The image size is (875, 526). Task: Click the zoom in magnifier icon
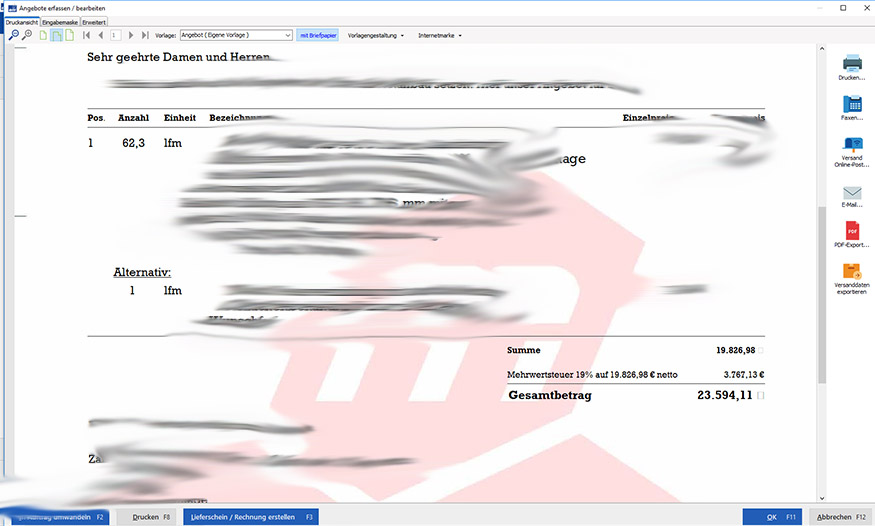26,35
